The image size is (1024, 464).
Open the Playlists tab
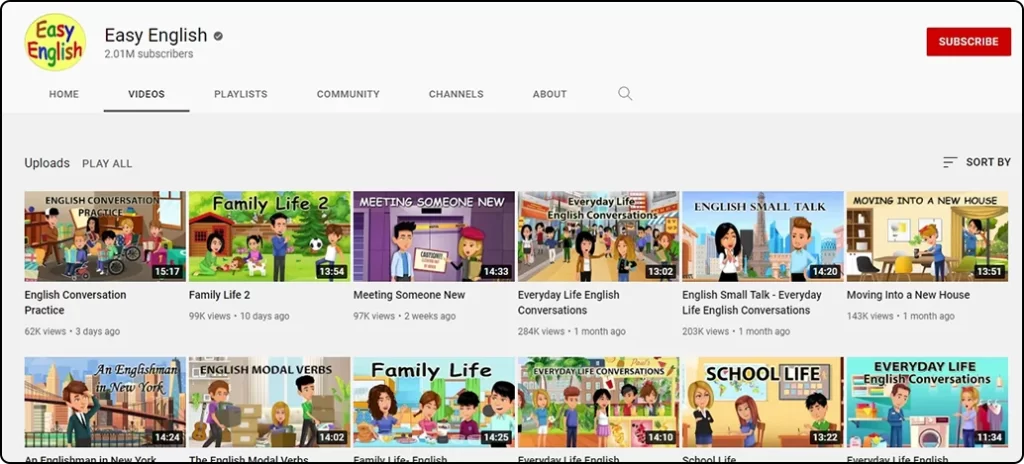(241, 94)
